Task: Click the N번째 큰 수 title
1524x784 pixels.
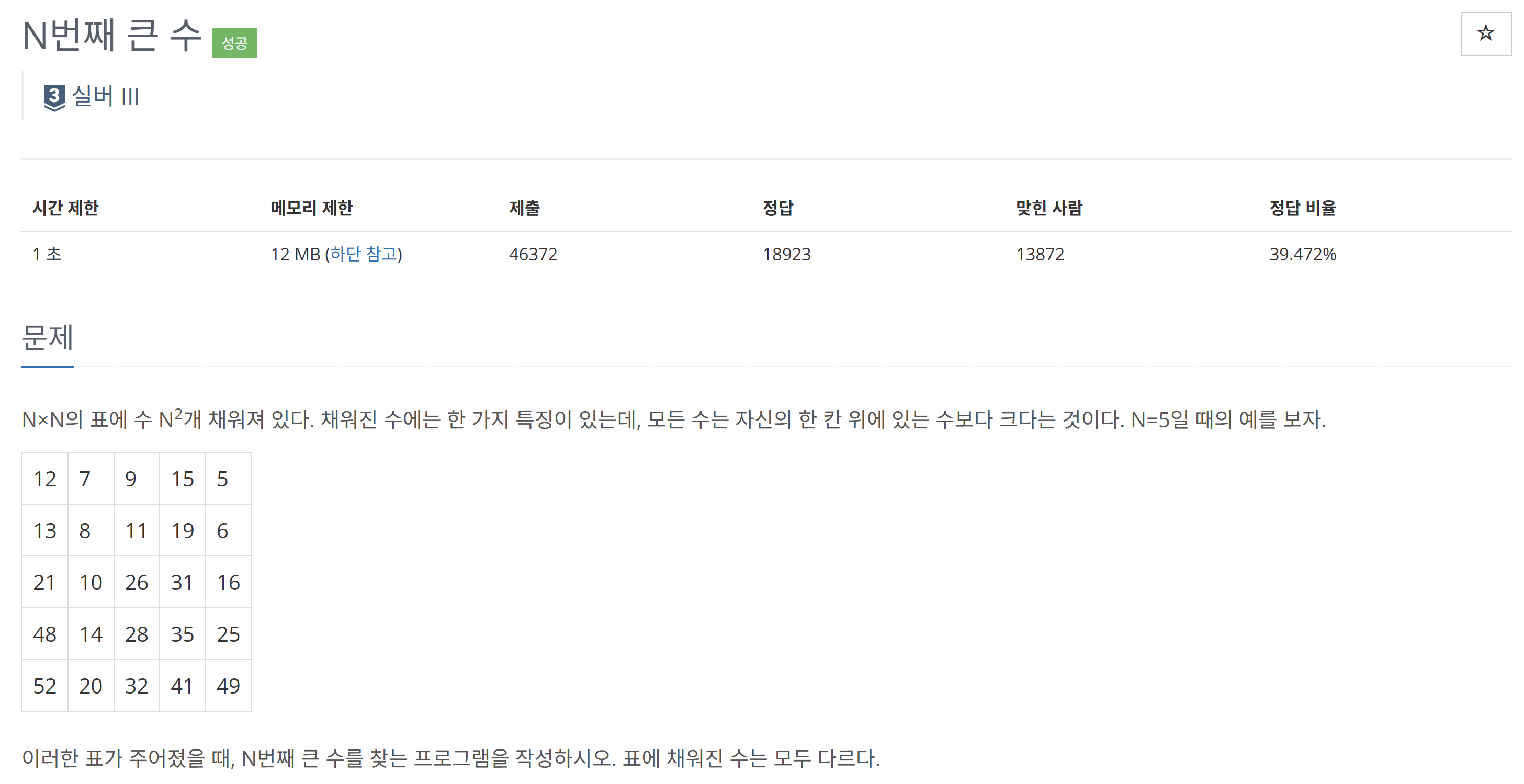Action: pyautogui.click(x=112, y=36)
